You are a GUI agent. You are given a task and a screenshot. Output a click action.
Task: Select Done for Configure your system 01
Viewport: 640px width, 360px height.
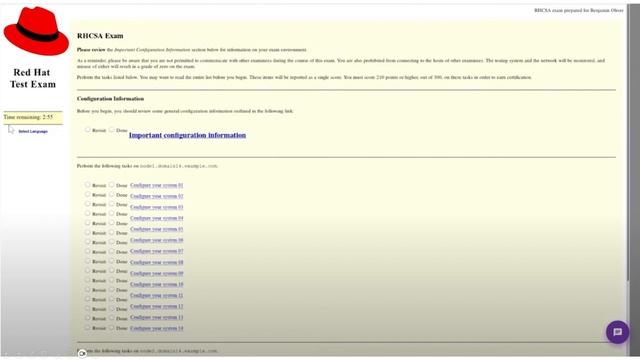(x=111, y=184)
